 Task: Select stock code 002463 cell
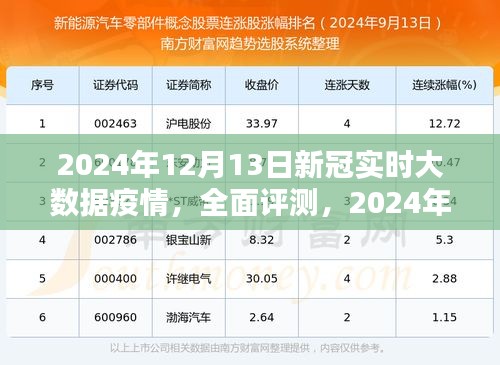click(x=115, y=124)
